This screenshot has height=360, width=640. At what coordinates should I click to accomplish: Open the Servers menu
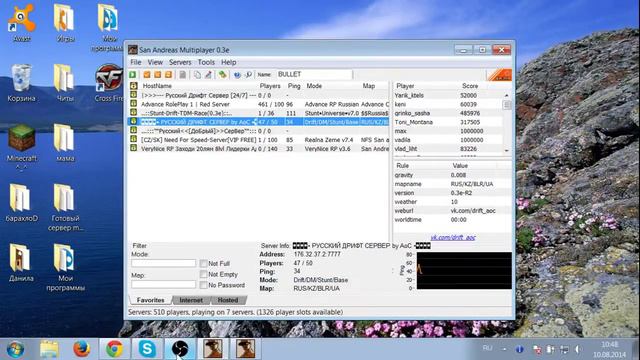pyautogui.click(x=180, y=62)
